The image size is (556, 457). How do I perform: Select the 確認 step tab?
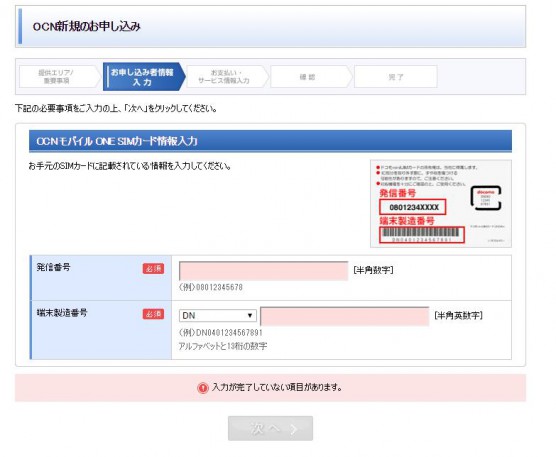[x=309, y=77]
